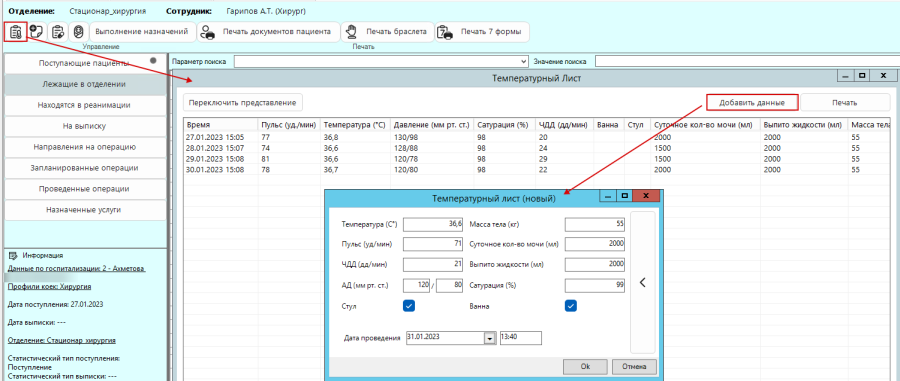Viewport: 900px width, 381px height.
Task: Click the Сатурация (%) input field
Action: (595, 286)
